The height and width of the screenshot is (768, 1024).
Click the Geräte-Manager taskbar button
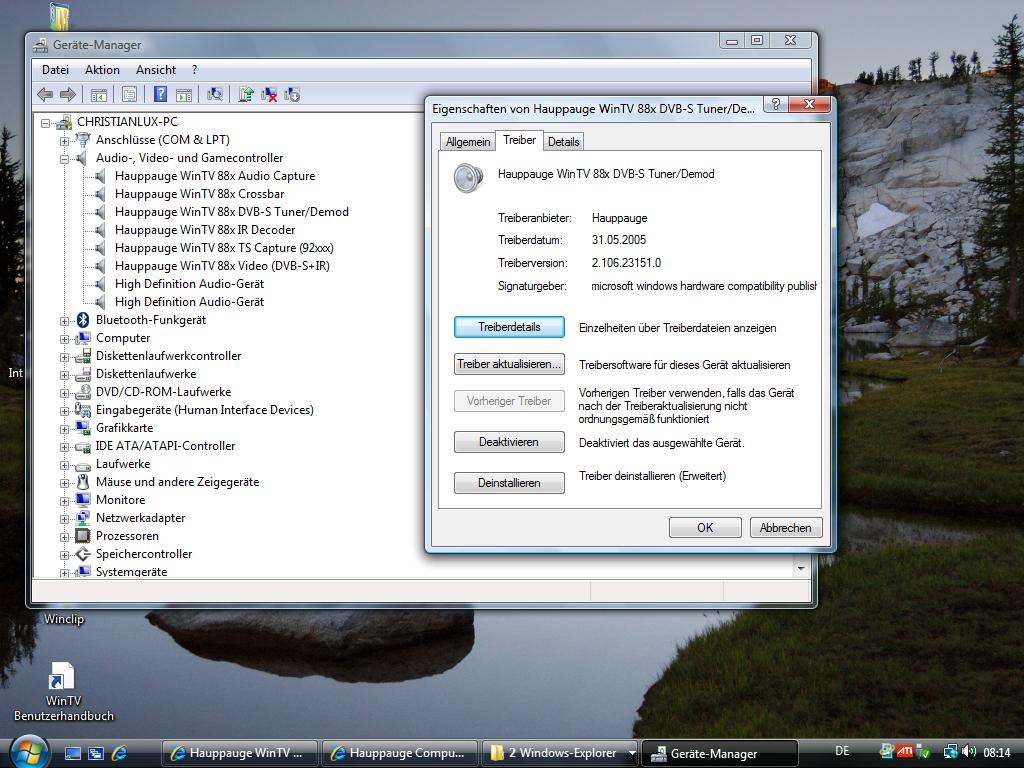pyautogui.click(x=720, y=753)
